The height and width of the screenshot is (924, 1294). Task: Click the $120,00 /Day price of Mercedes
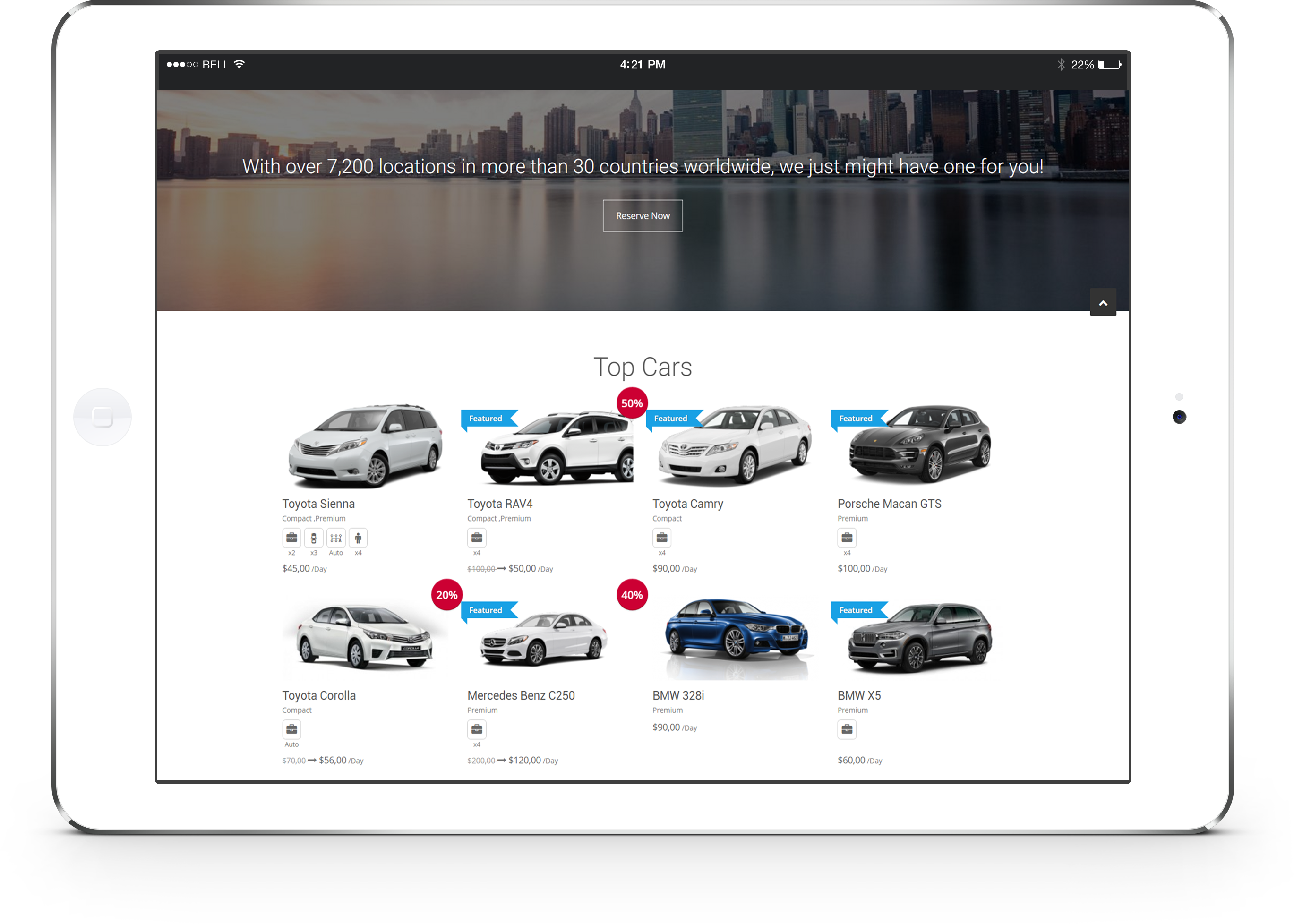click(533, 760)
